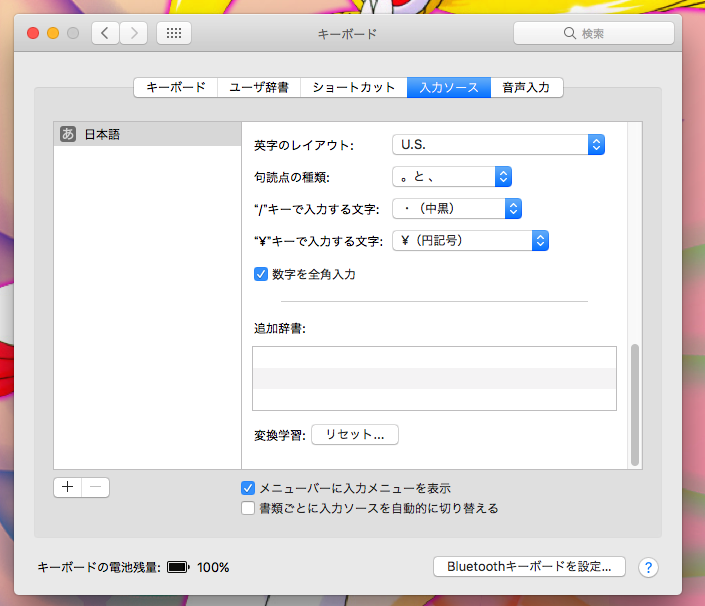Image resolution: width=705 pixels, height=606 pixels.
Task: Click the 追加辞書 list box
Action: click(x=434, y=378)
